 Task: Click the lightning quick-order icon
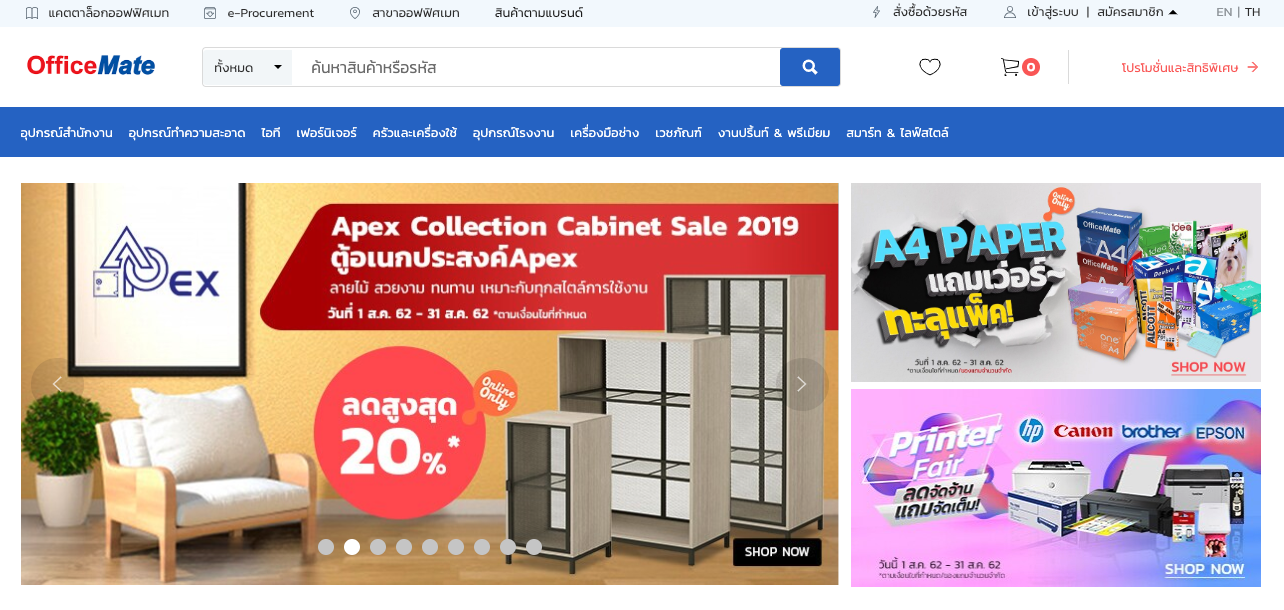point(877,13)
